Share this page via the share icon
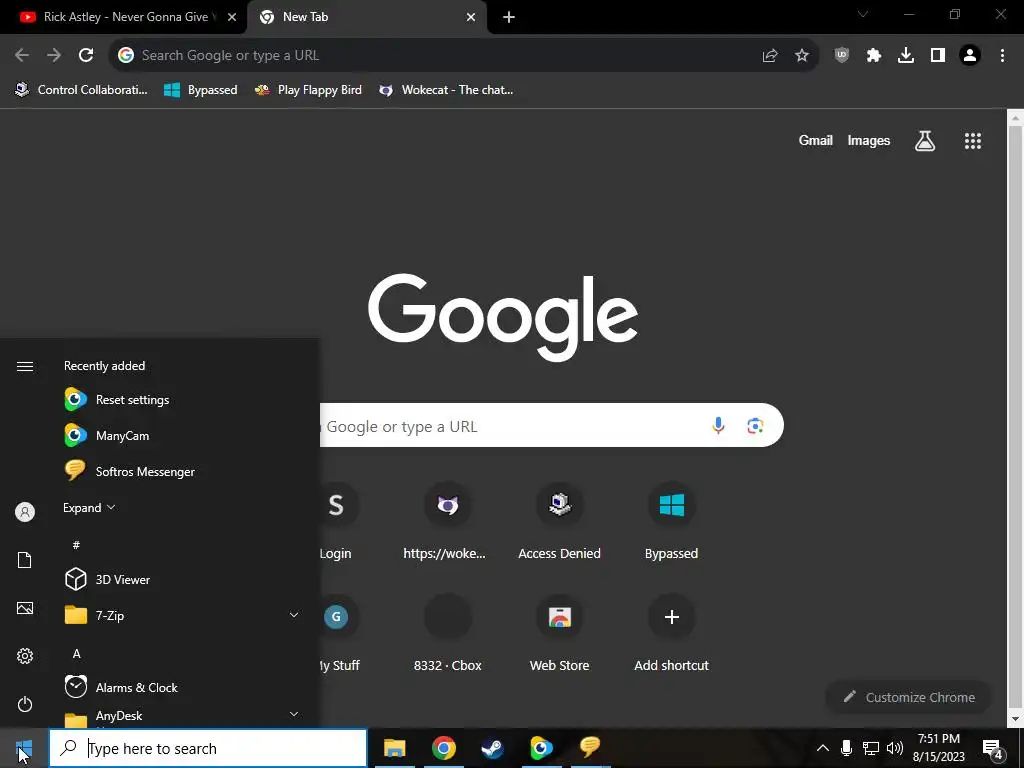The image size is (1024, 768). tap(770, 56)
